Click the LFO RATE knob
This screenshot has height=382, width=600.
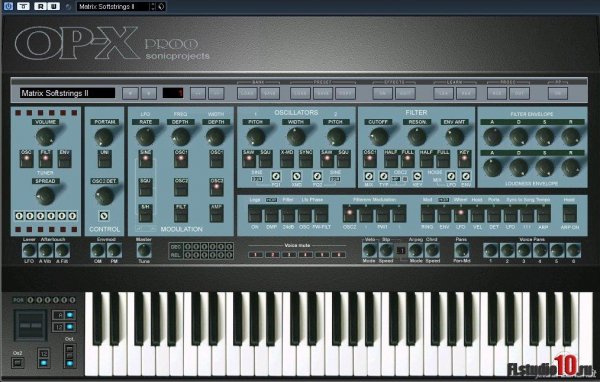click(x=145, y=137)
